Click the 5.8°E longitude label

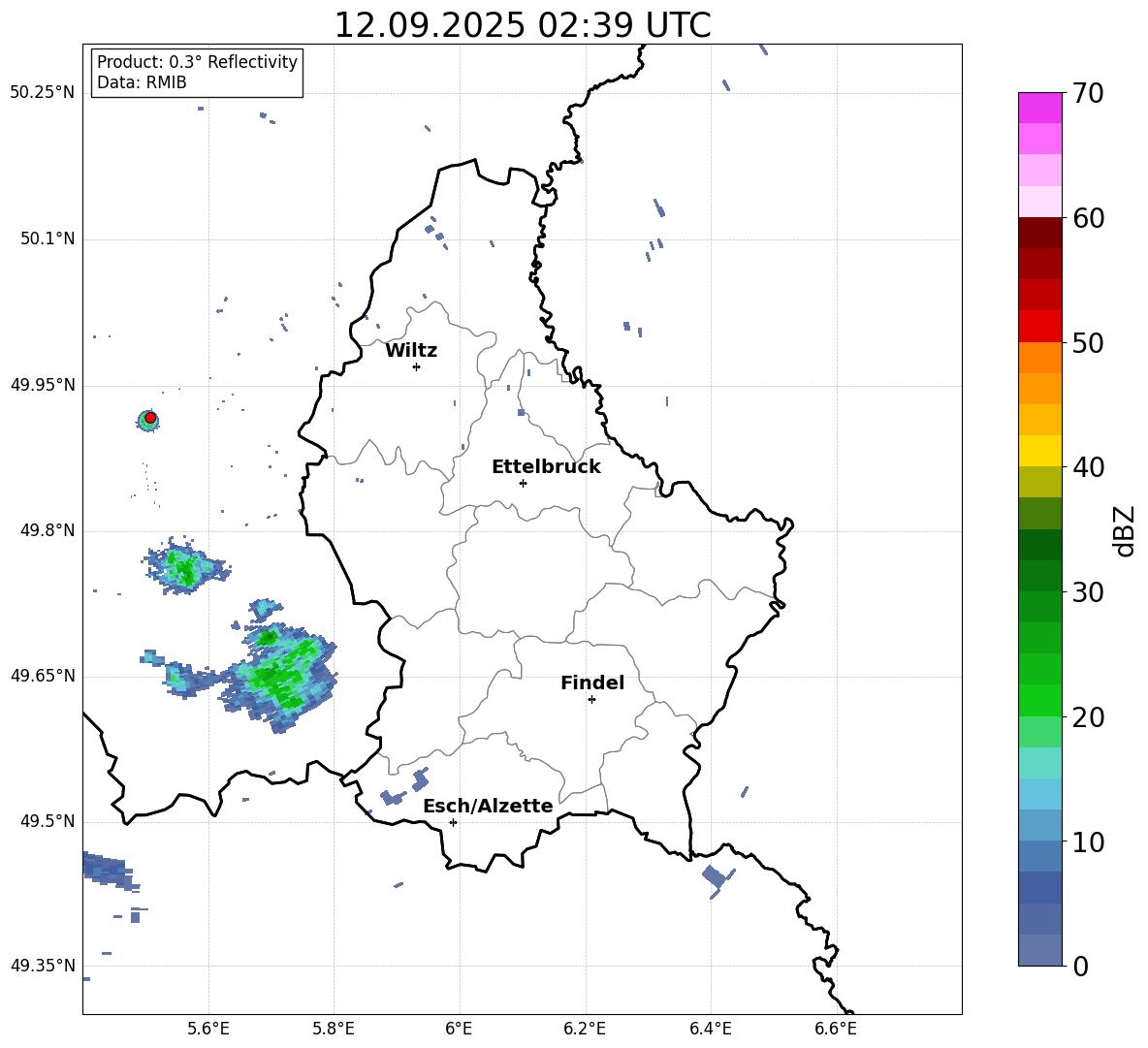coord(334,1029)
